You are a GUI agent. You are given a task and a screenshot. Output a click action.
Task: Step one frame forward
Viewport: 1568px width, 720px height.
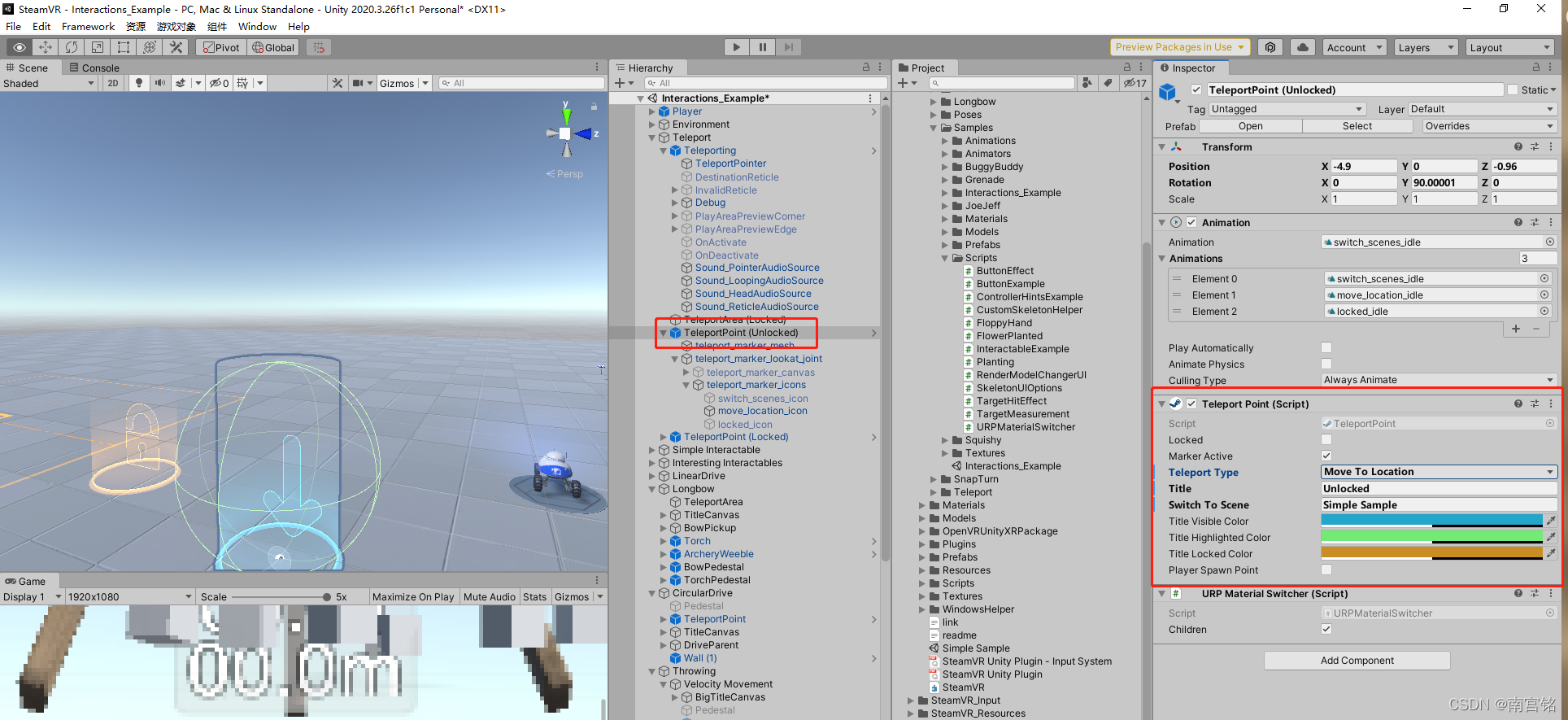[x=788, y=47]
